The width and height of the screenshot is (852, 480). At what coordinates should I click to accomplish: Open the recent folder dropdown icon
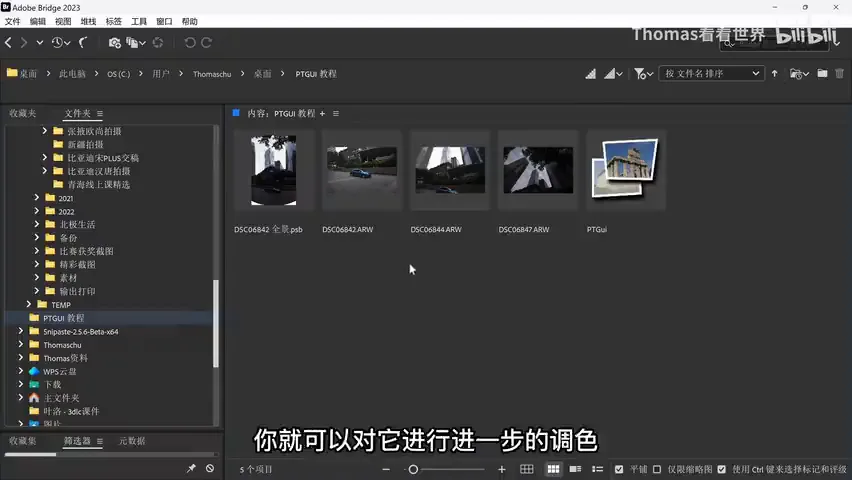pos(799,73)
